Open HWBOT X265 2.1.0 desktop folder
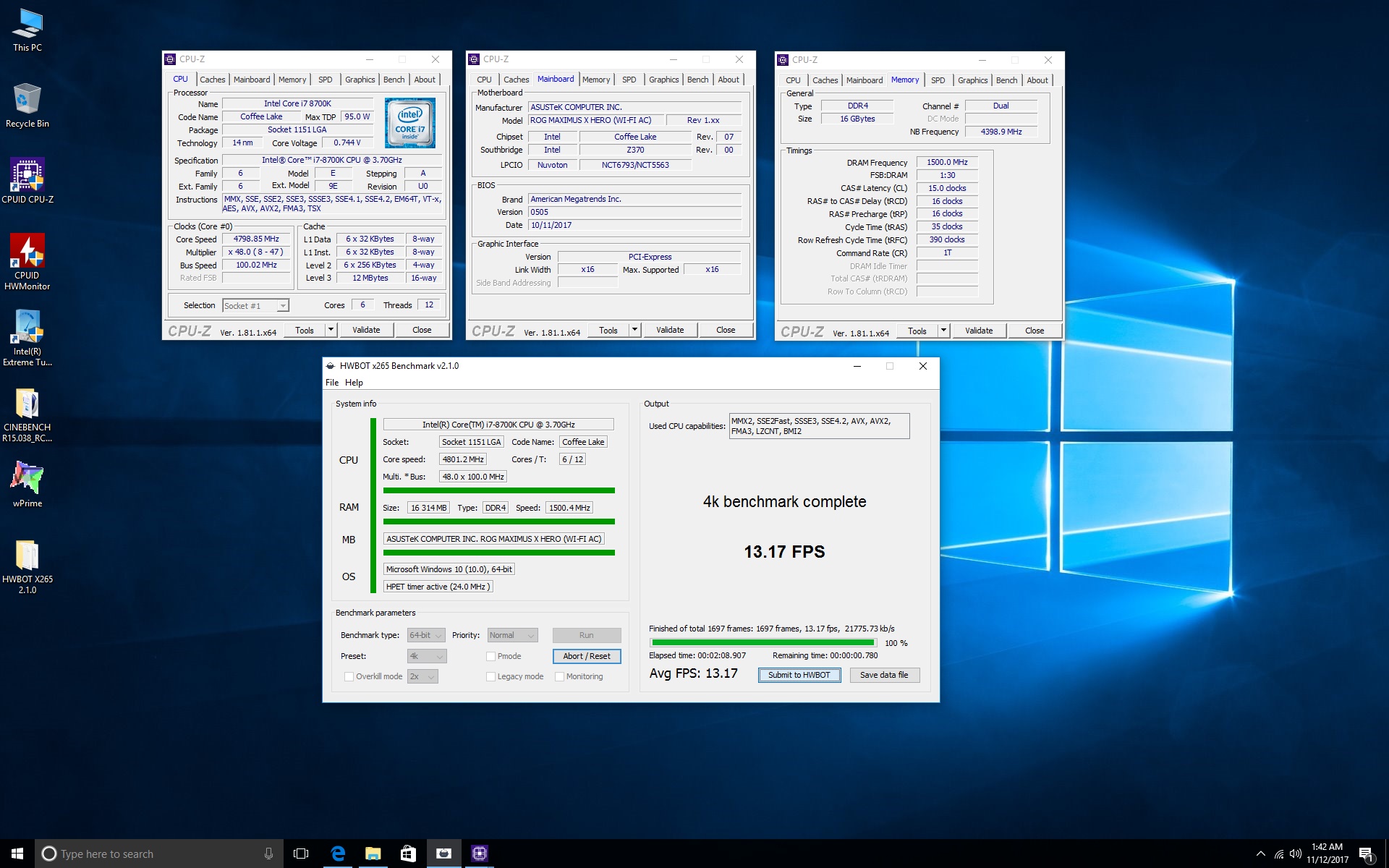Screen dimensions: 1389x868 (x=27, y=566)
